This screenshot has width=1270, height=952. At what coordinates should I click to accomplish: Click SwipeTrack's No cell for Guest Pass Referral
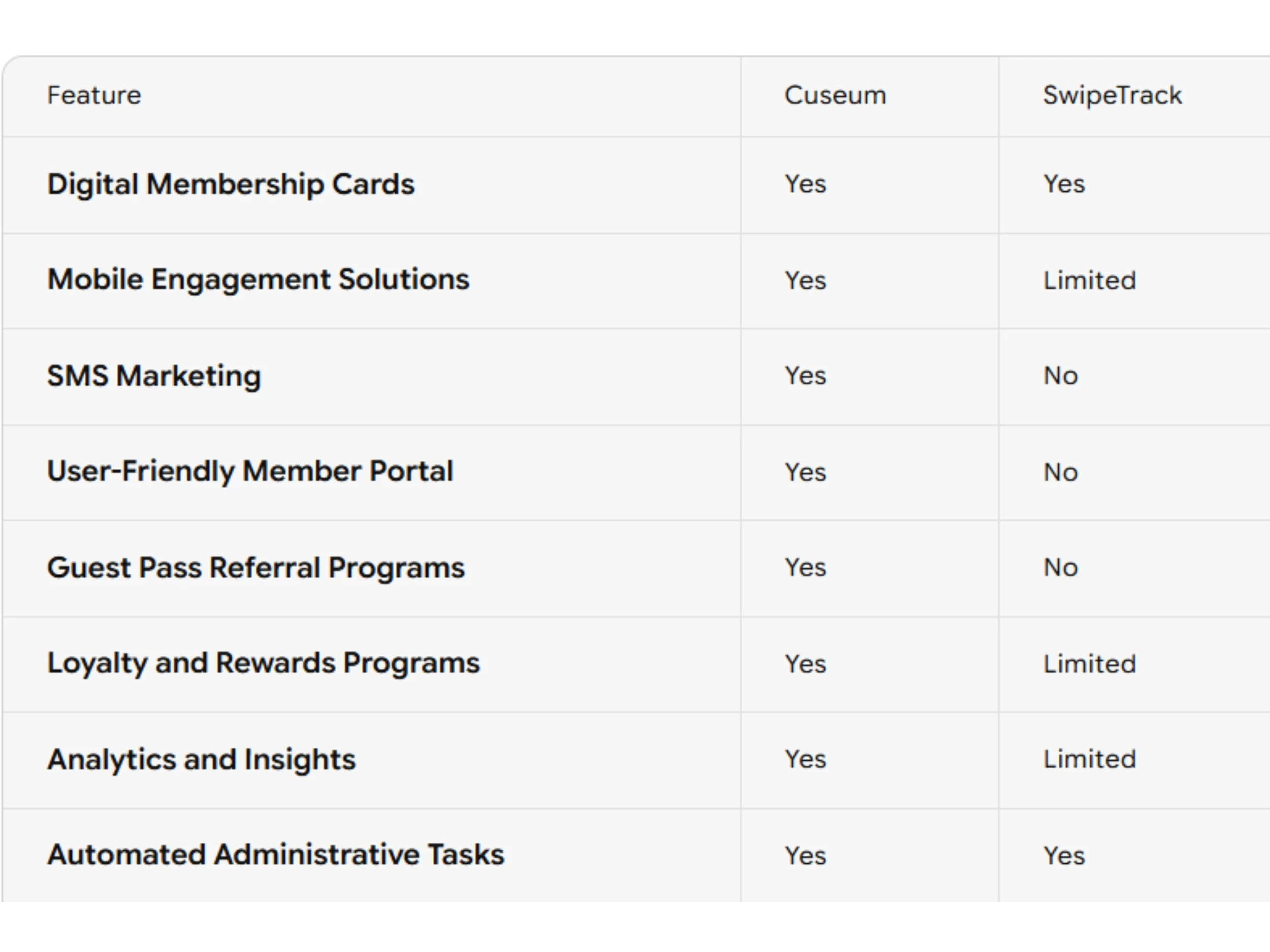[x=1060, y=568]
